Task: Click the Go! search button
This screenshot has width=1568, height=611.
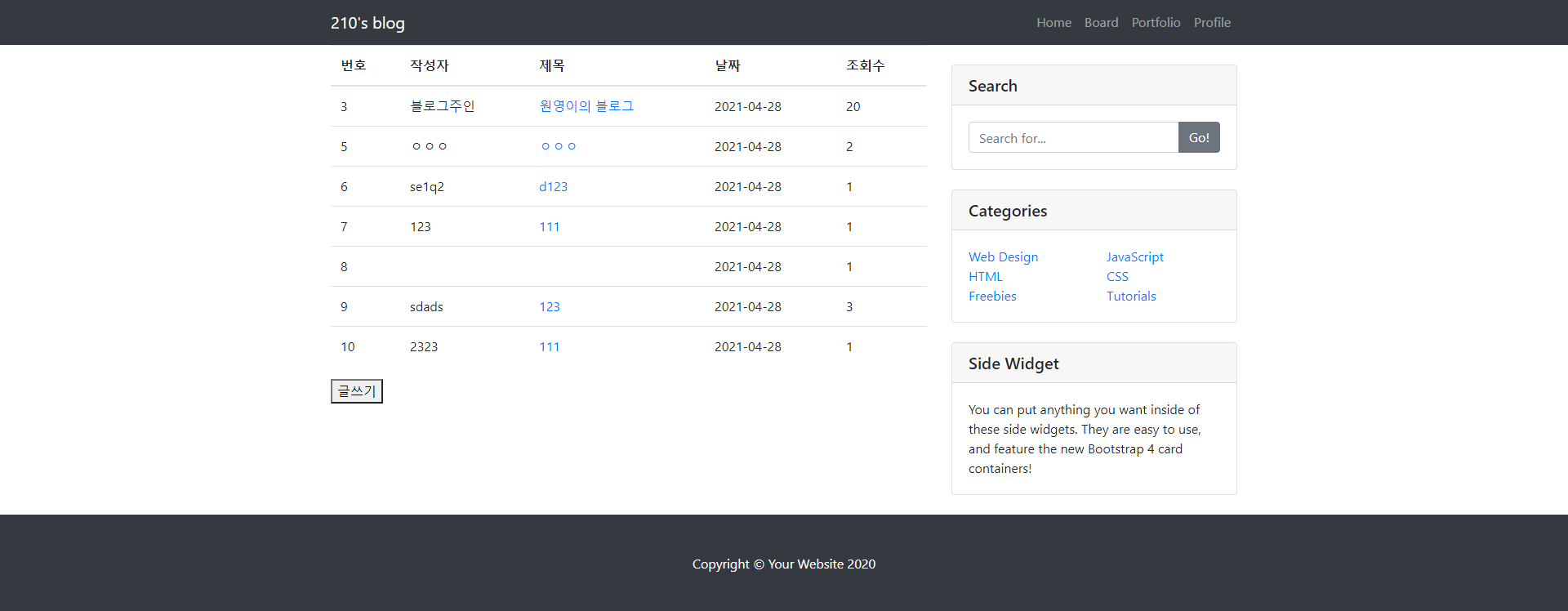Action: [x=1199, y=137]
